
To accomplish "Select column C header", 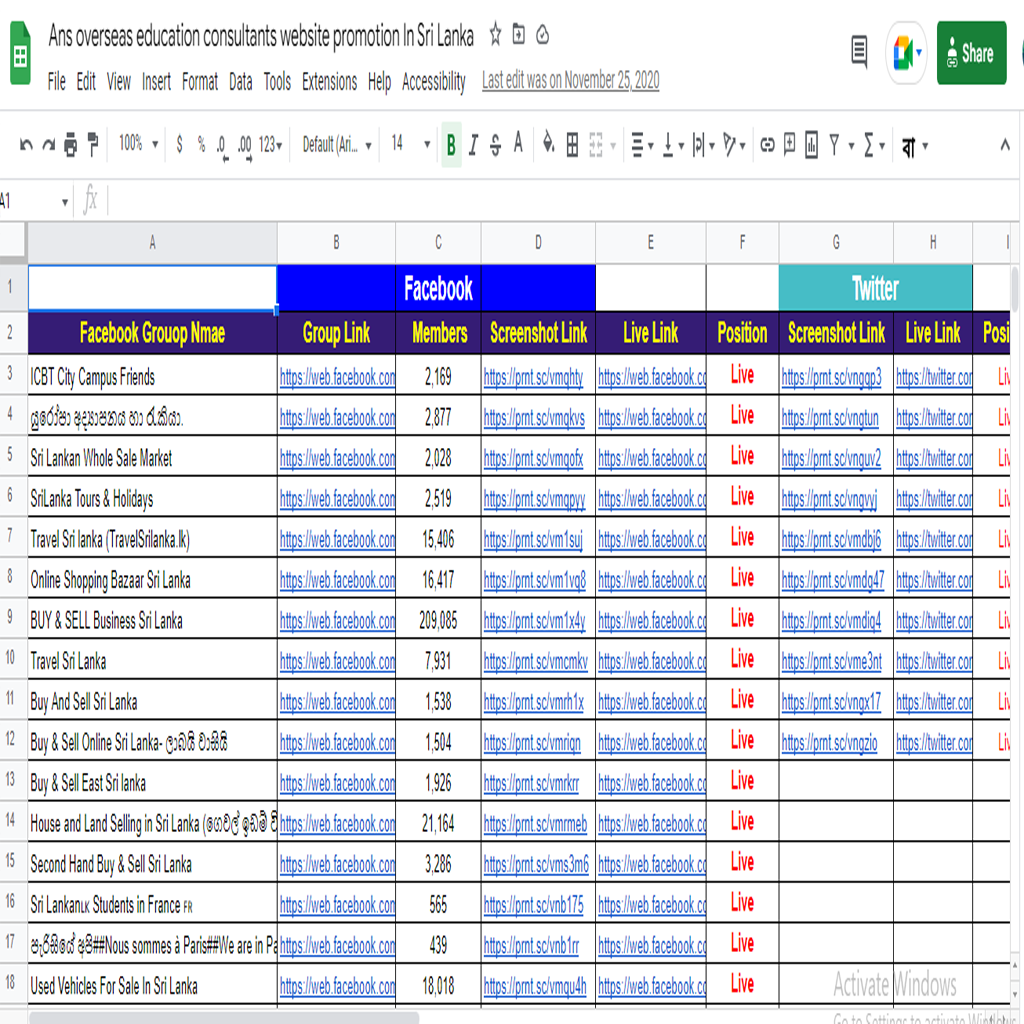I will (438, 243).
